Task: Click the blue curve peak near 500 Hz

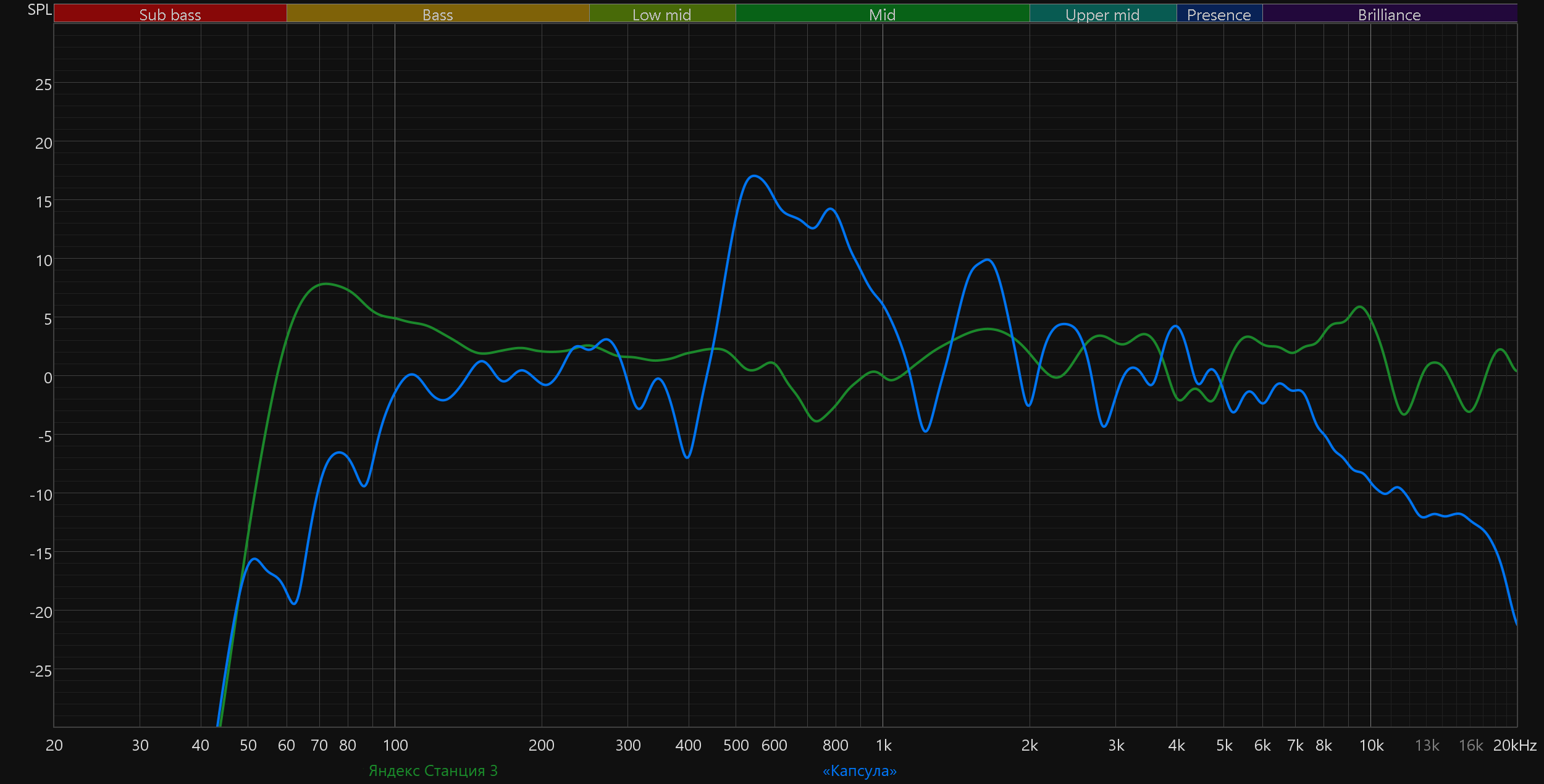Action: click(753, 177)
